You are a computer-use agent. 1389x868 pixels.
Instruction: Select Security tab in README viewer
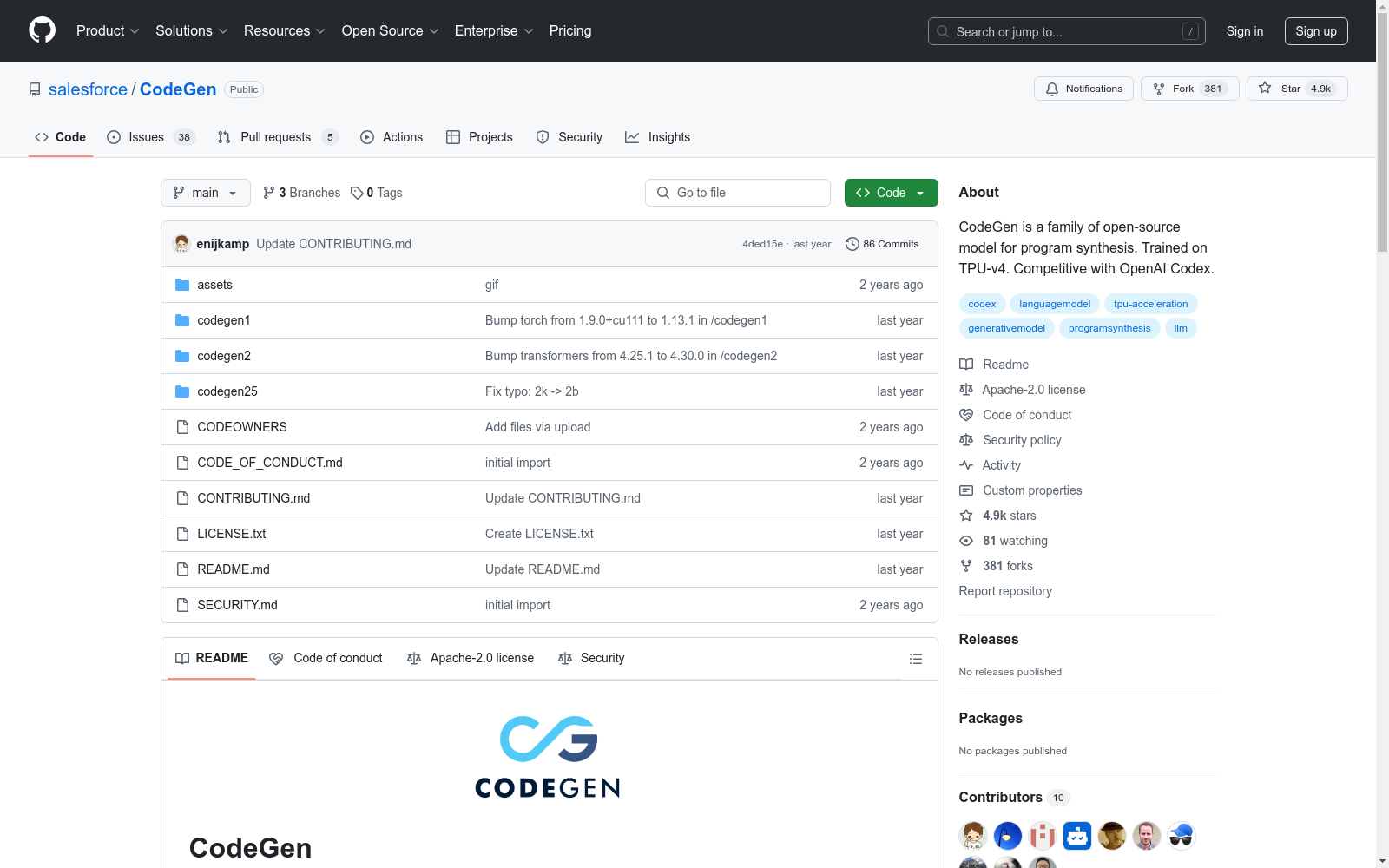point(591,658)
